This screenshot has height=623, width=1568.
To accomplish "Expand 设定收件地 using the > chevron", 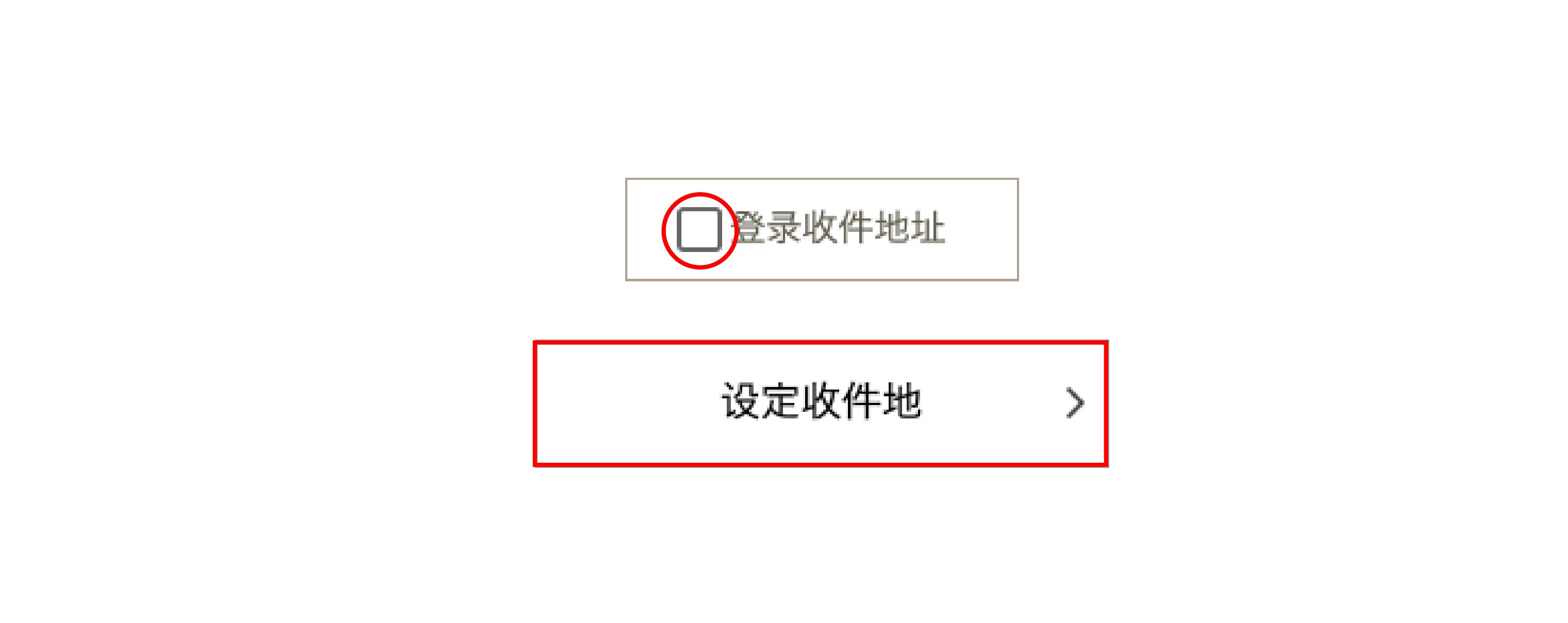I will [x=1075, y=403].
